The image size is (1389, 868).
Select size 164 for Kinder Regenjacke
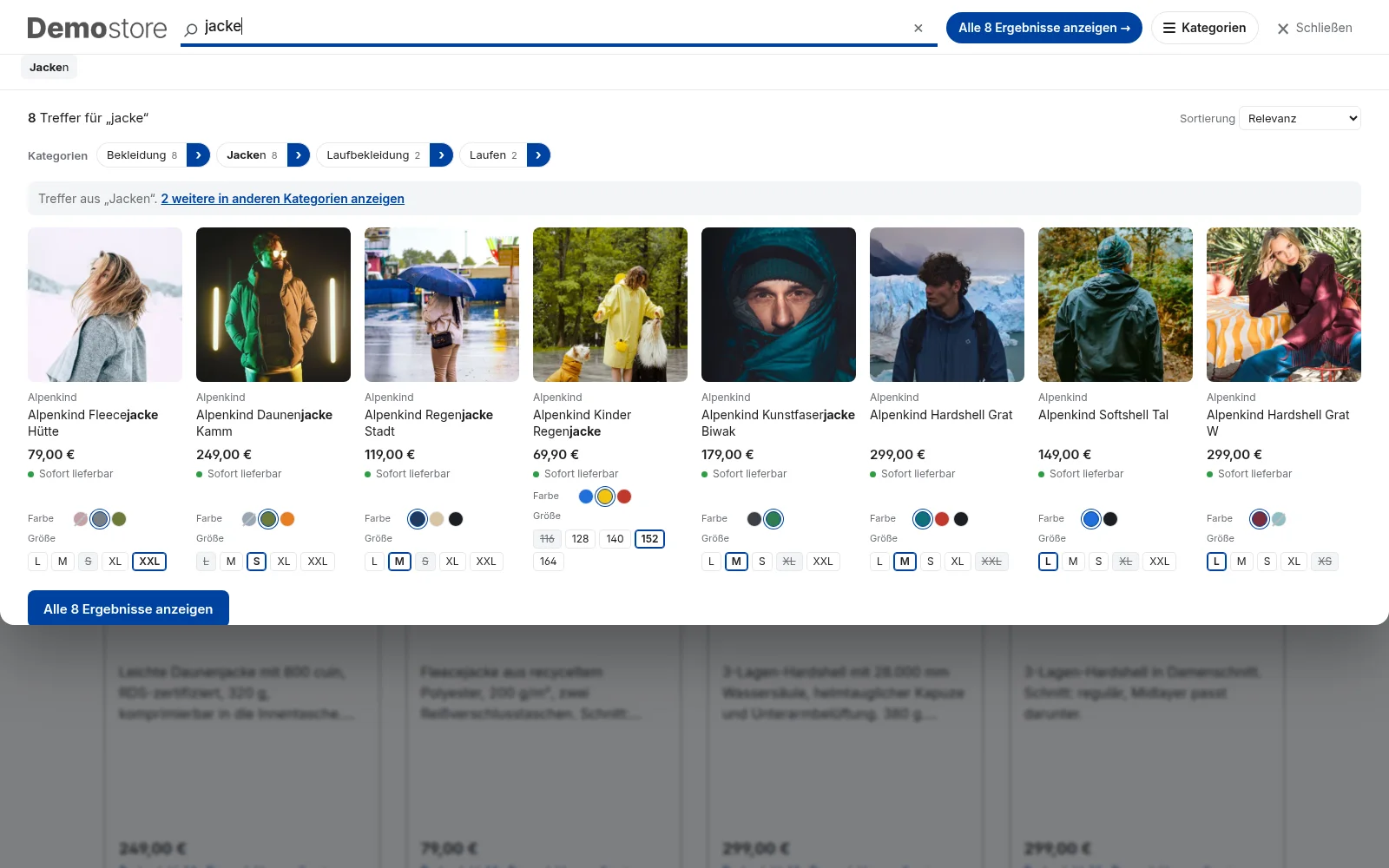pyautogui.click(x=549, y=562)
